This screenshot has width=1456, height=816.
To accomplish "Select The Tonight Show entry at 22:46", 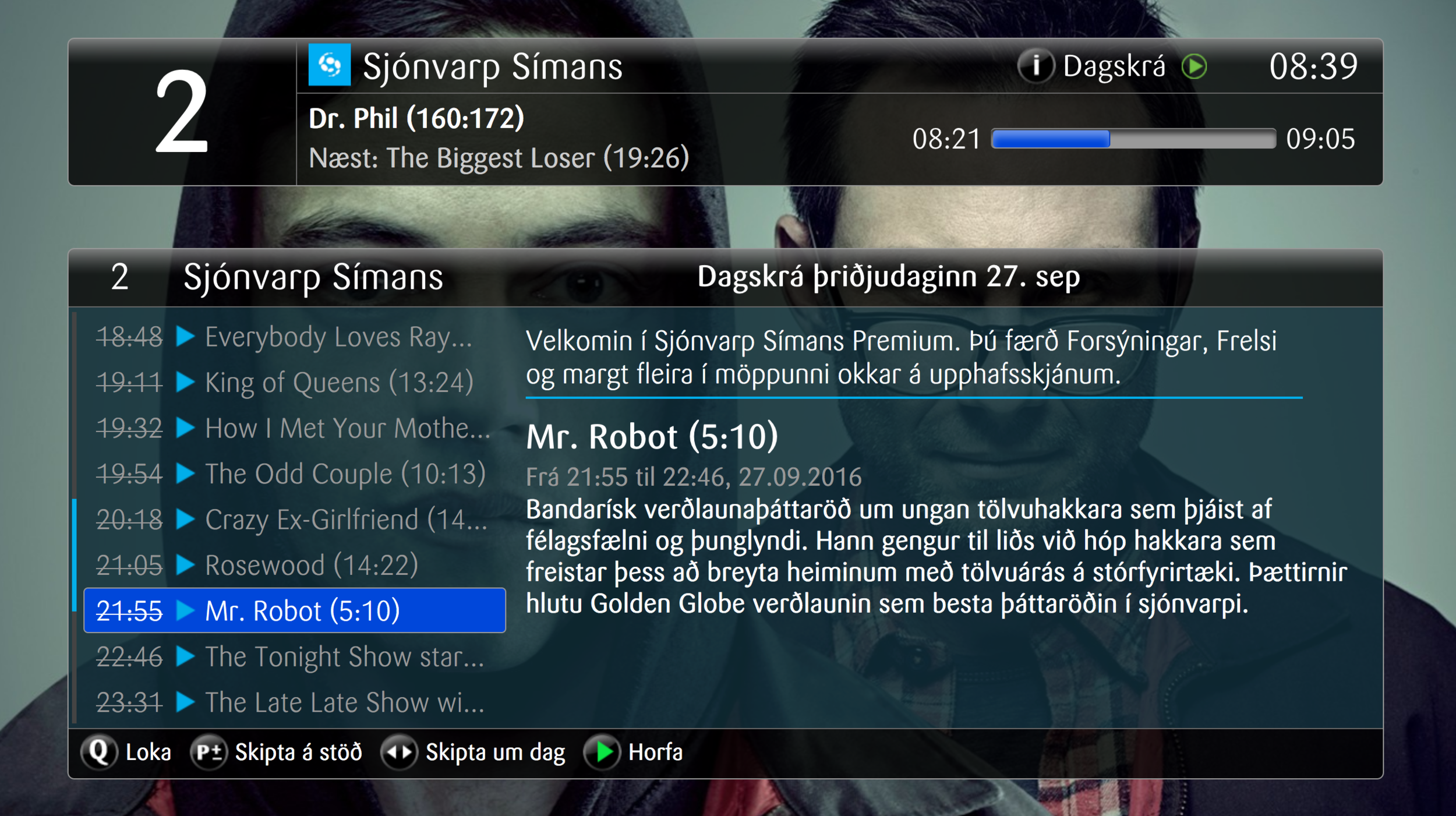I will (x=295, y=656).
